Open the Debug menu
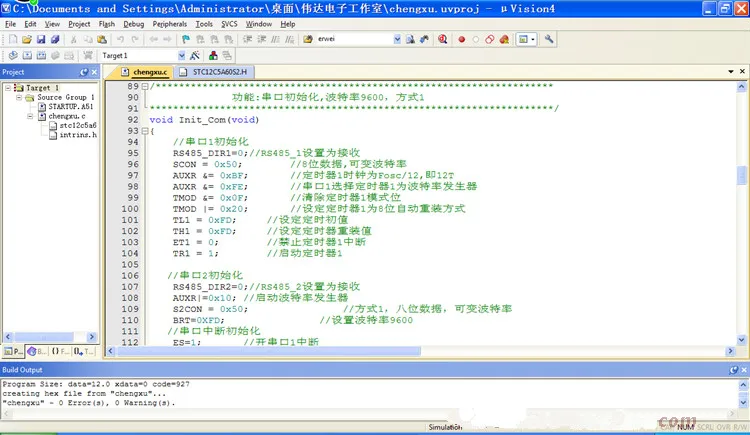 133,24
